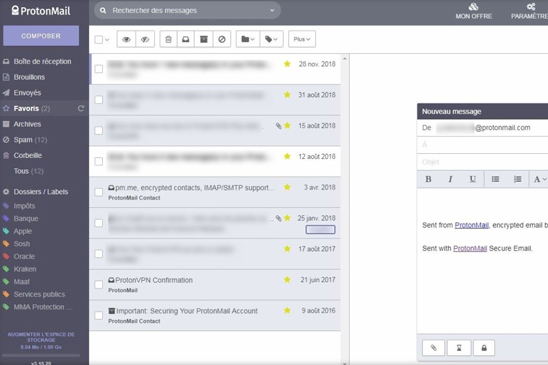
Task: Check the pm.me encrypted contacts message
Action: [x=99, y=192]
